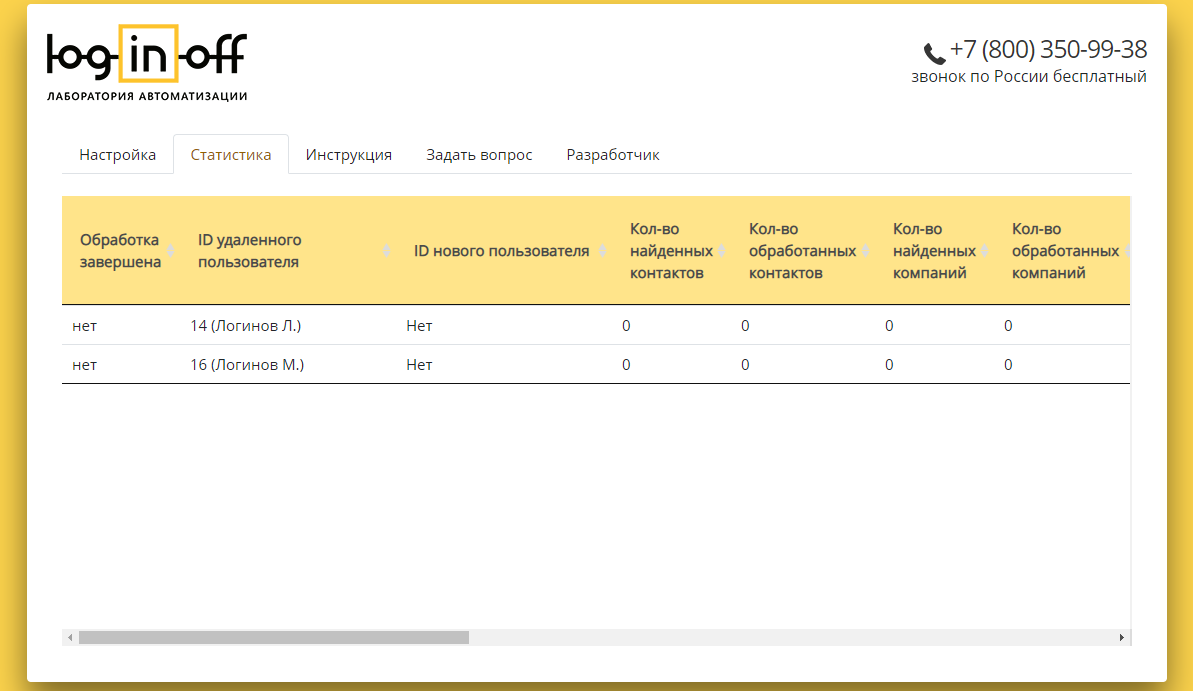Screen dimensions: 1193x691
Task: Click sort icon on 'Кол-во найденных компаний'
Action: pyautogui.click(x=984, y=250)
